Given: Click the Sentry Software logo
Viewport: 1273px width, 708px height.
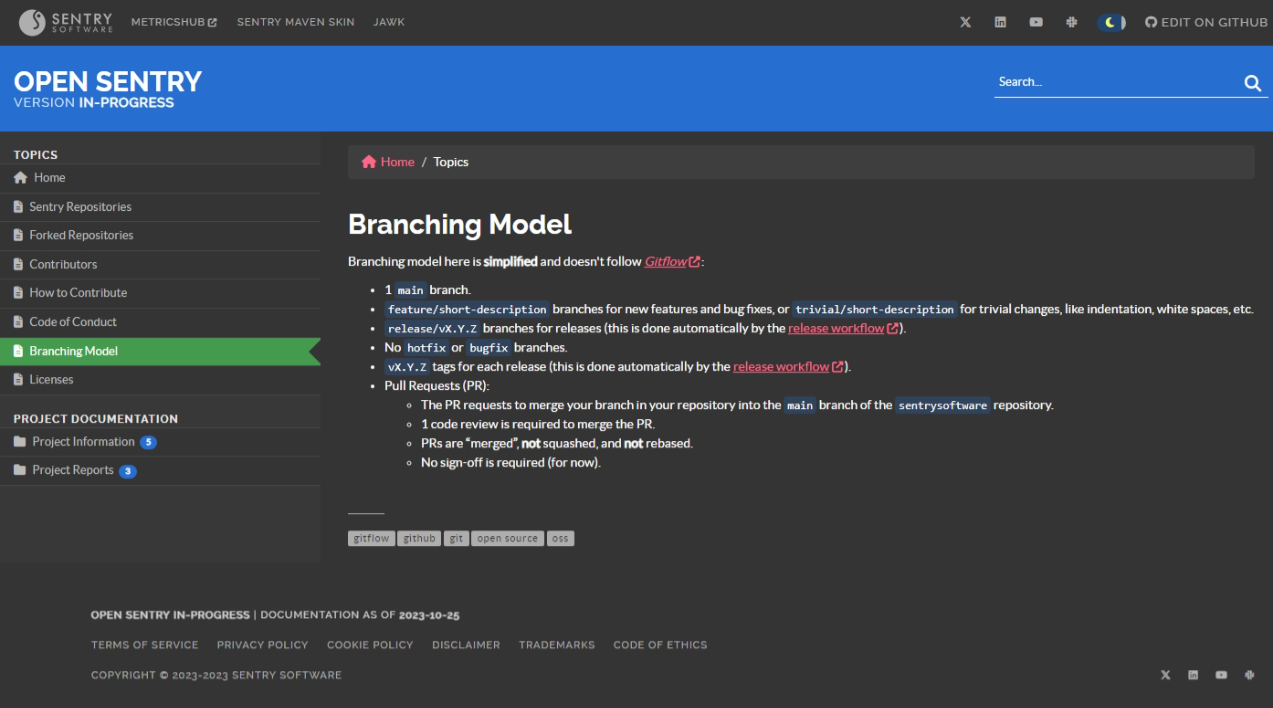Looking at the screenshot, I should 66,22.
